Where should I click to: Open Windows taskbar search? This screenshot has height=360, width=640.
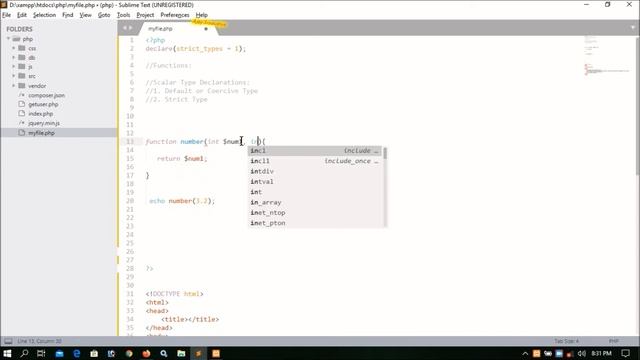click(24, 353)
